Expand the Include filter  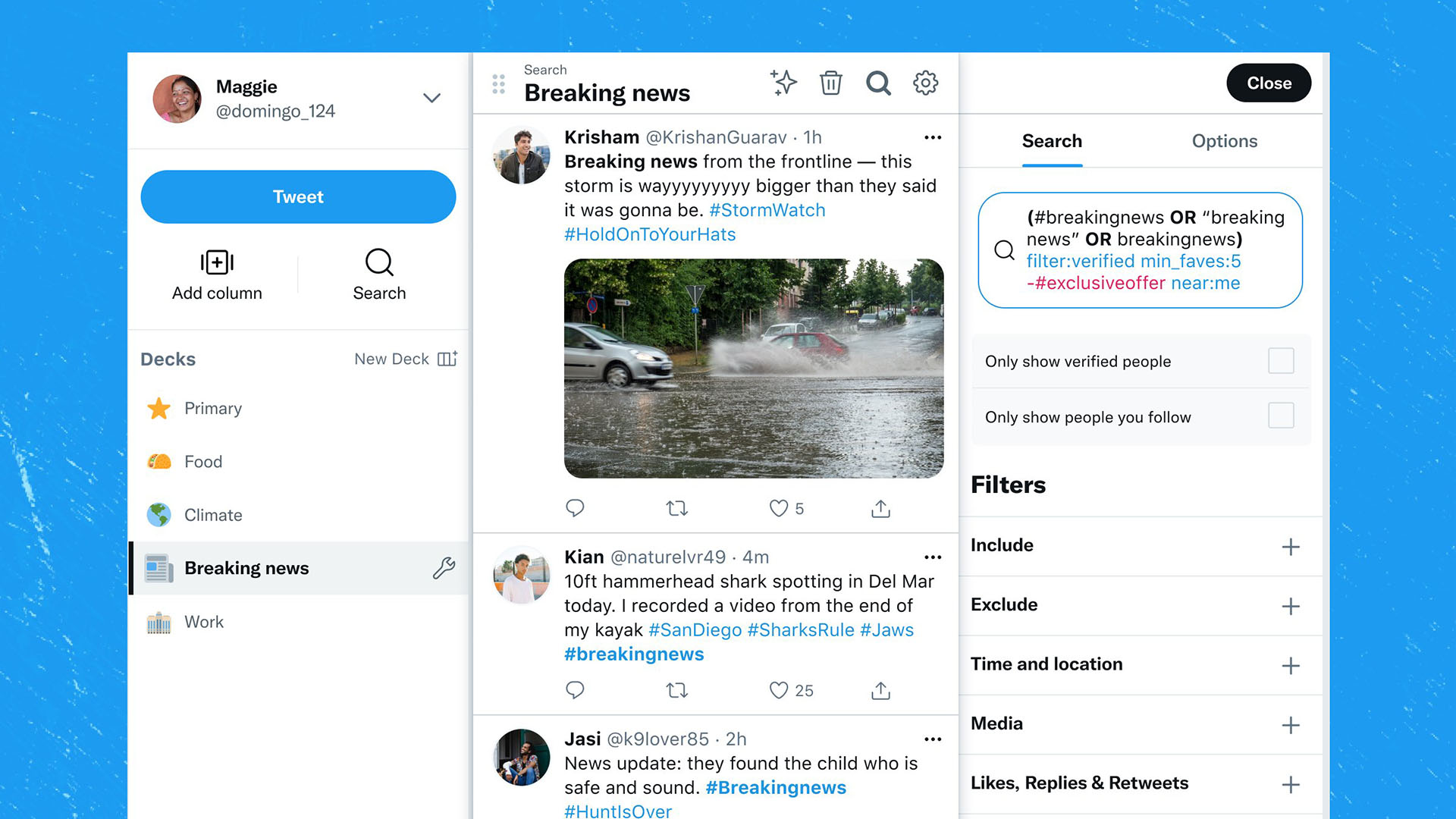[x=1291, y=547]
